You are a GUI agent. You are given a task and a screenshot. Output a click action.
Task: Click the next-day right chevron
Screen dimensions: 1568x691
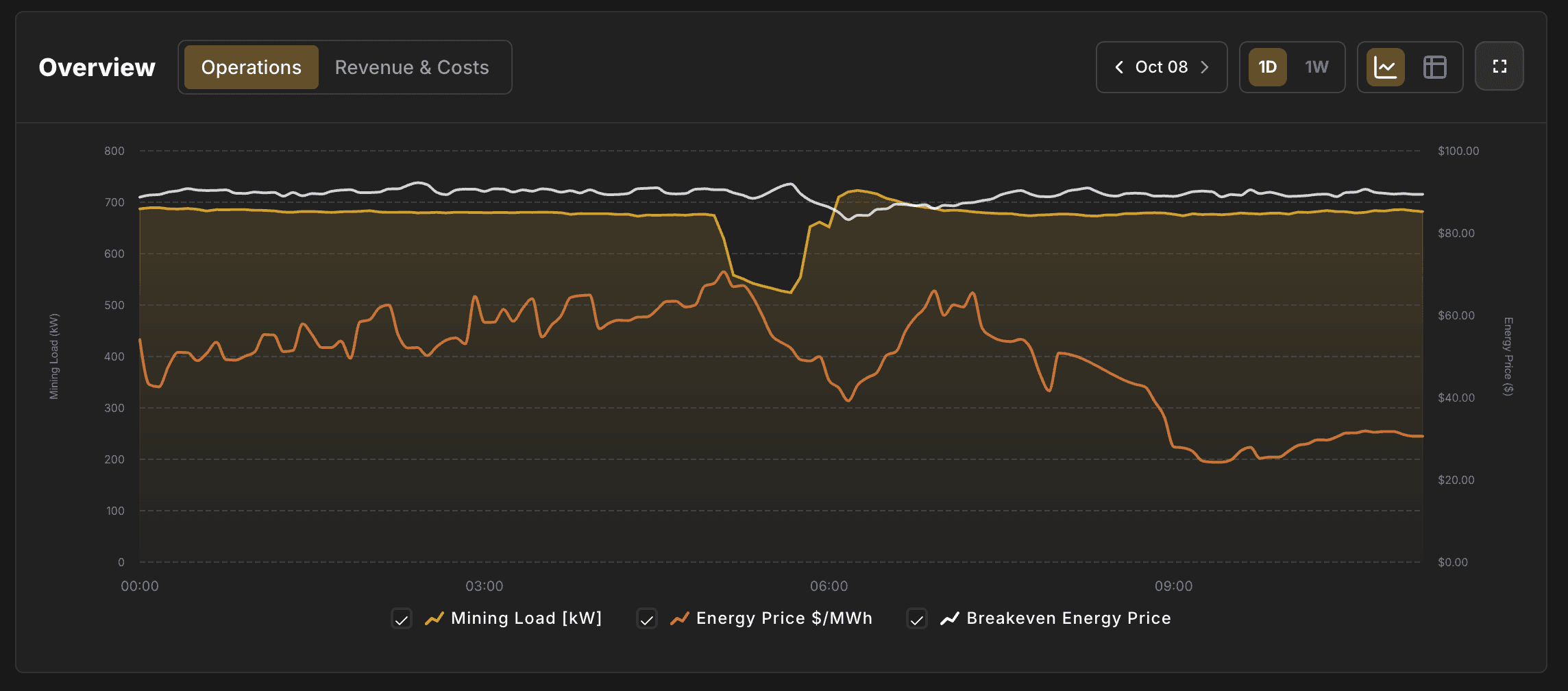[x=1205, y=67]
